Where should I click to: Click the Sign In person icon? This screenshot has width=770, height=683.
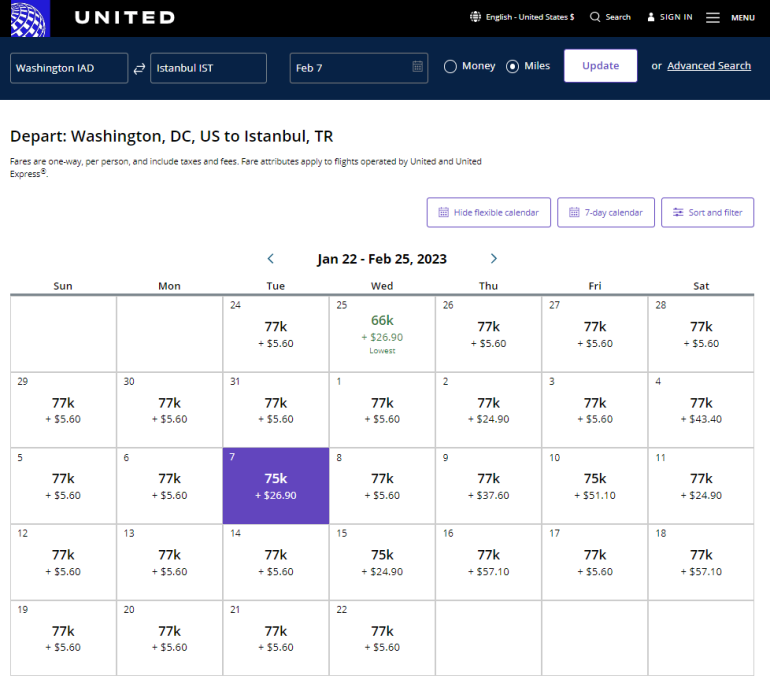[x=651, y=17]
